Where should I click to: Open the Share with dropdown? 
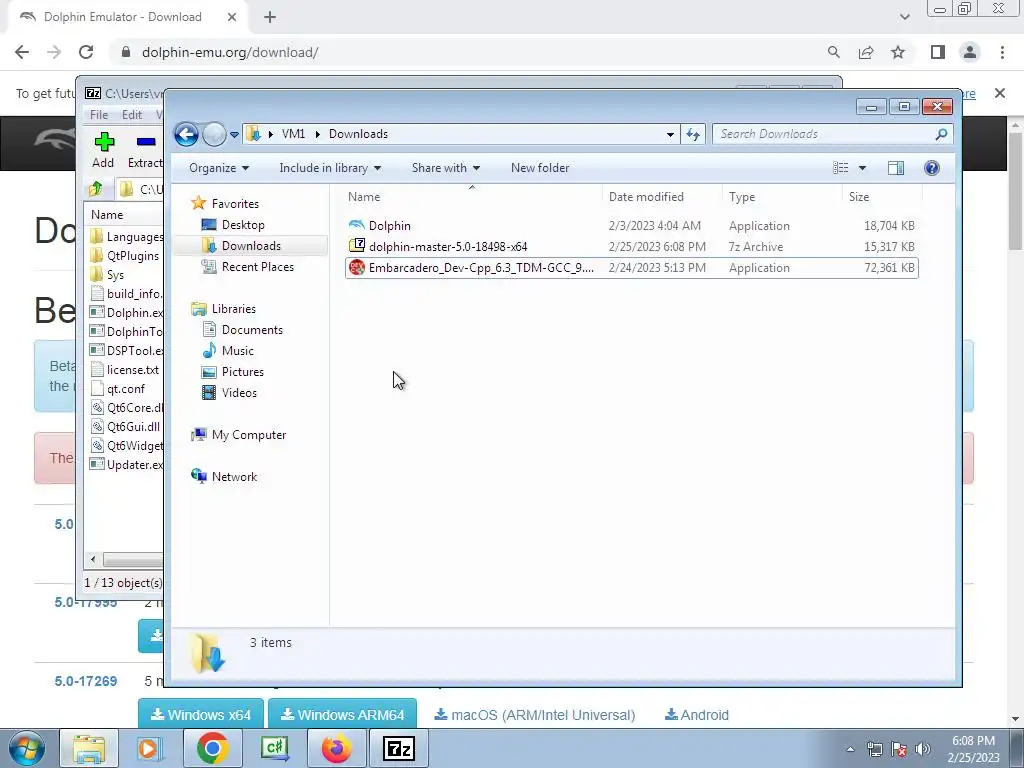tap(445, 168)
